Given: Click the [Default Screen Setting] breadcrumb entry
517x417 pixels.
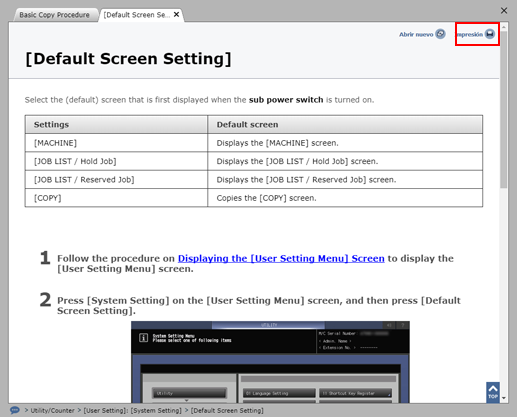Looking at the screenshot, I should (x=227, y=410).
